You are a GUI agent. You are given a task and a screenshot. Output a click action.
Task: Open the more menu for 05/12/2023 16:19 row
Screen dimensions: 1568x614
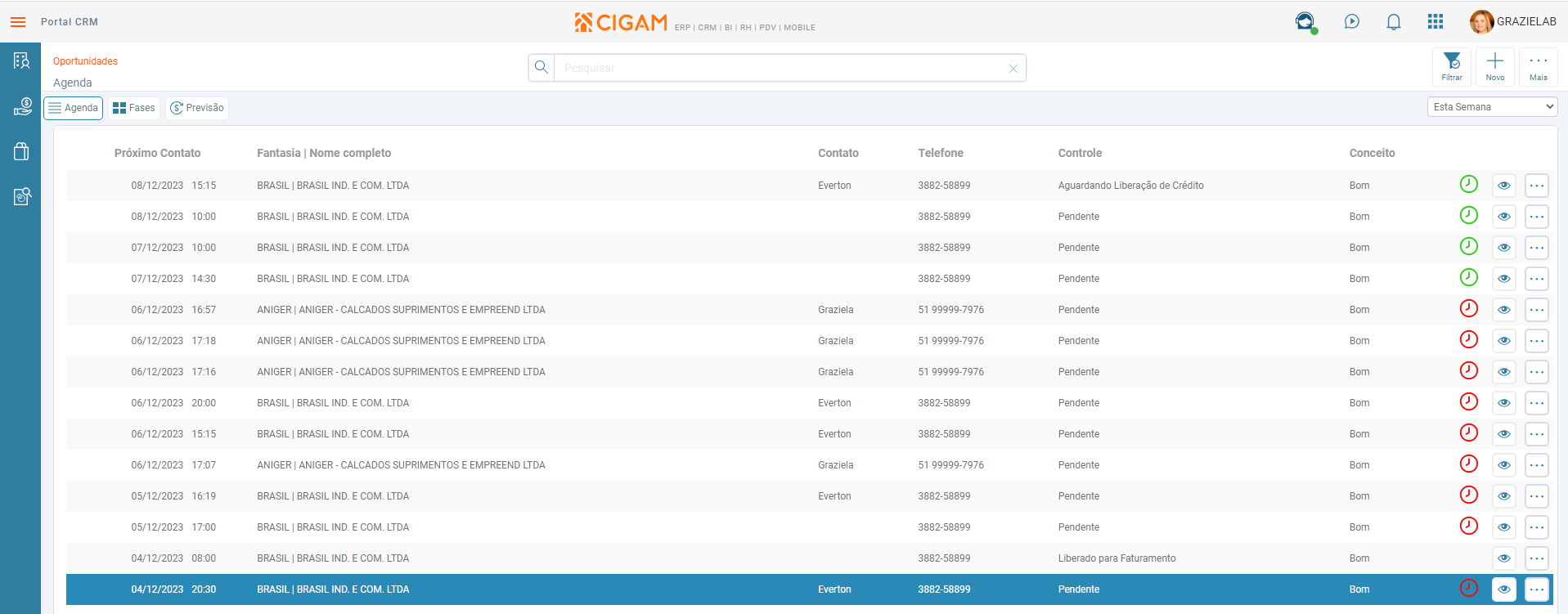coord(1537,496)
